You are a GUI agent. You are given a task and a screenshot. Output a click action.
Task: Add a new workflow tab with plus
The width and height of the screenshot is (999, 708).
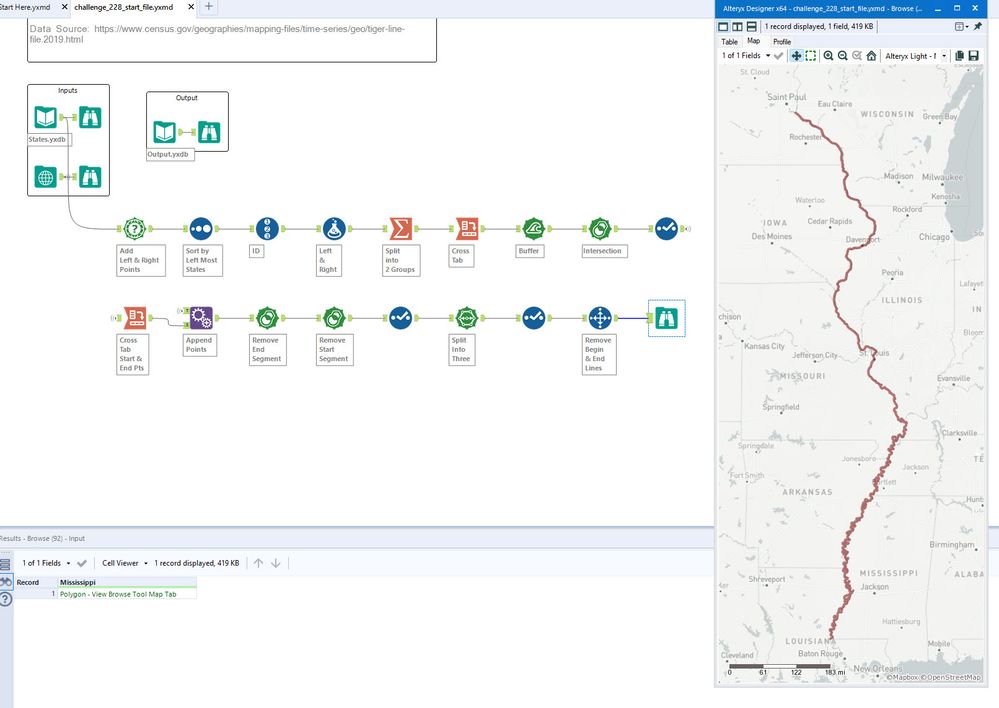click(208, 7)
